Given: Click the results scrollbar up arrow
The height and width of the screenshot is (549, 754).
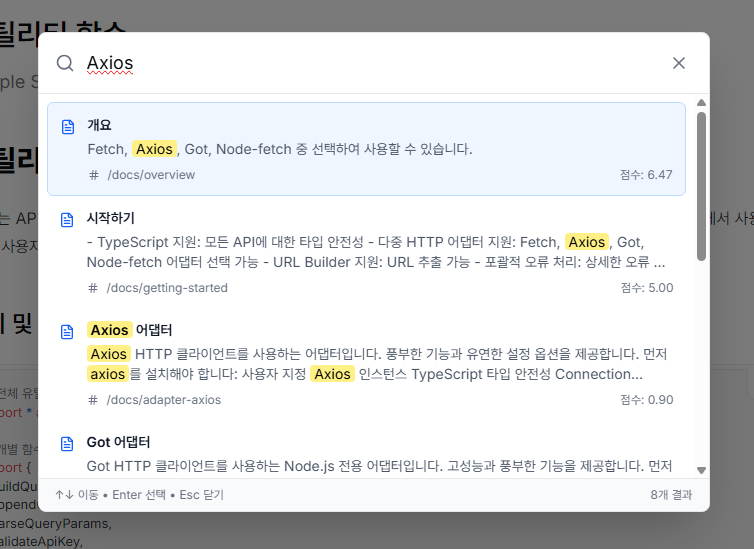Looking at the screenshot, I should 702,102.
